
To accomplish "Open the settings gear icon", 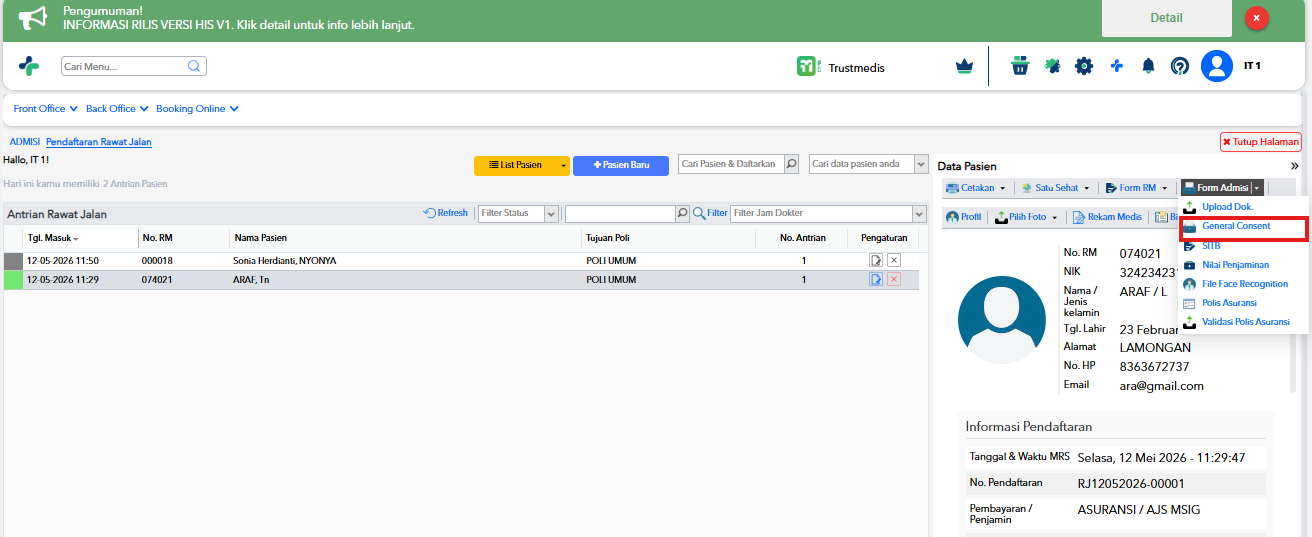I will [x=1084, y=66].
